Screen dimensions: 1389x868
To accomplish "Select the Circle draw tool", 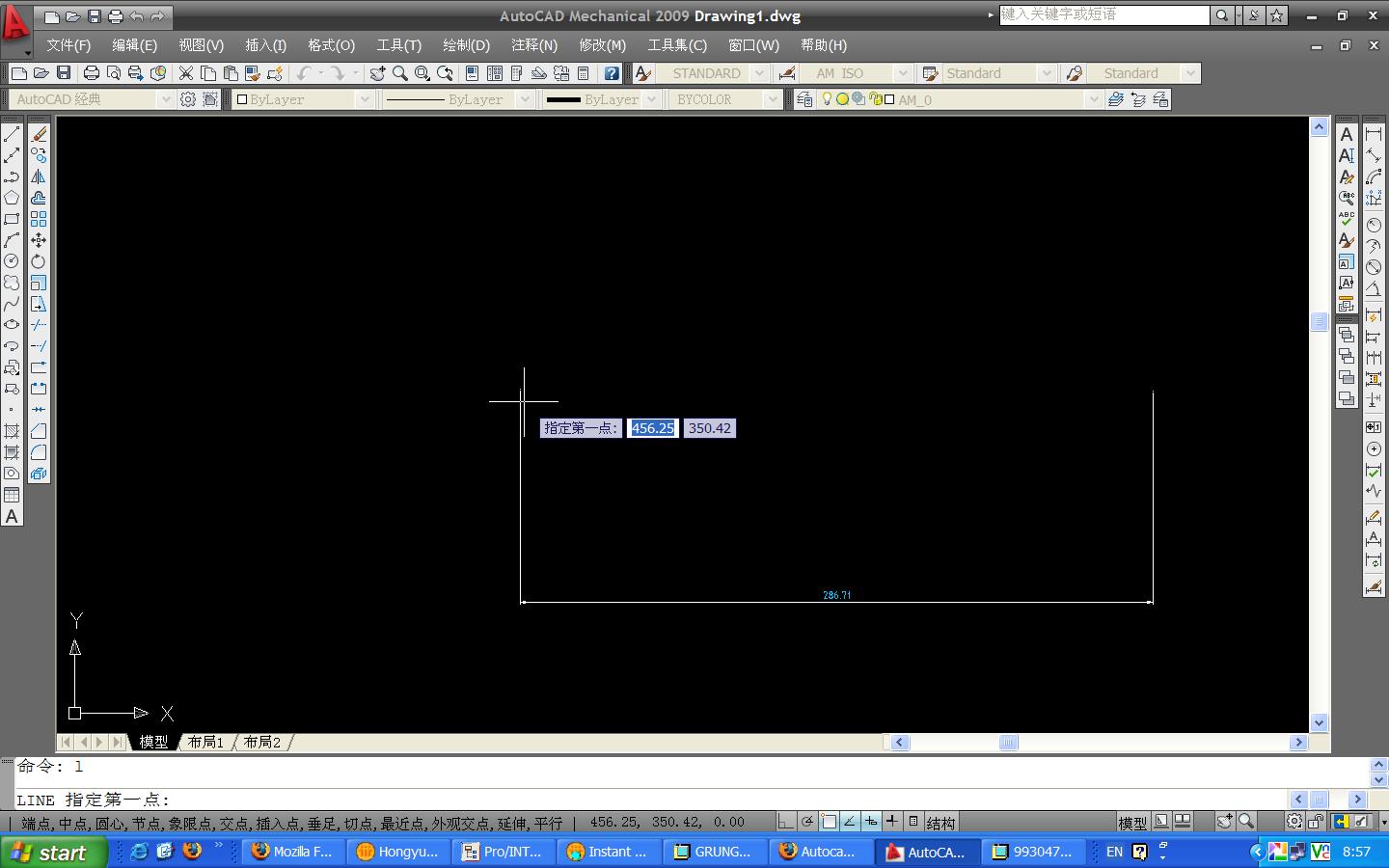I will tap(12, 261).
